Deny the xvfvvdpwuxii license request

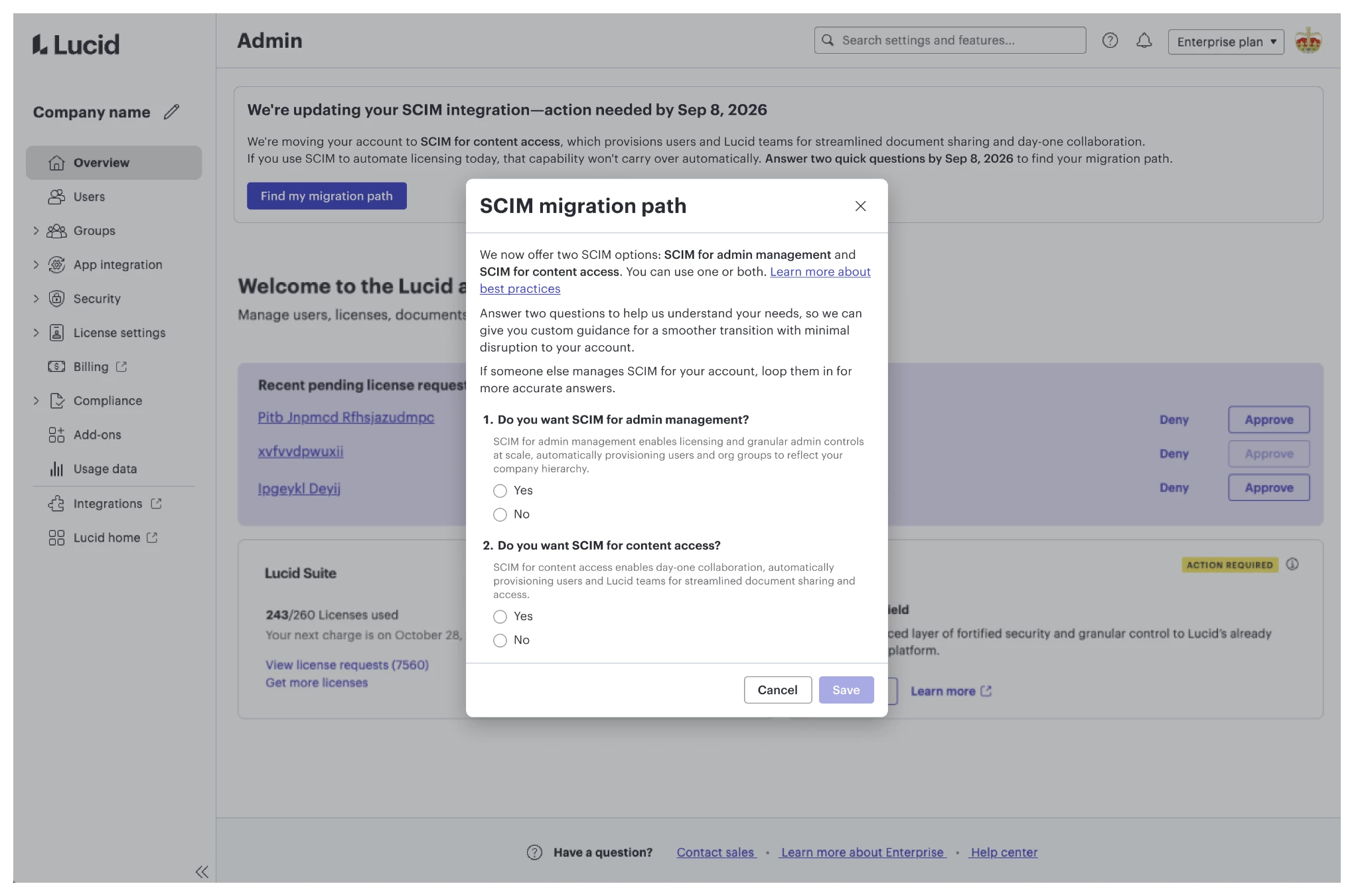(1174, 454)
